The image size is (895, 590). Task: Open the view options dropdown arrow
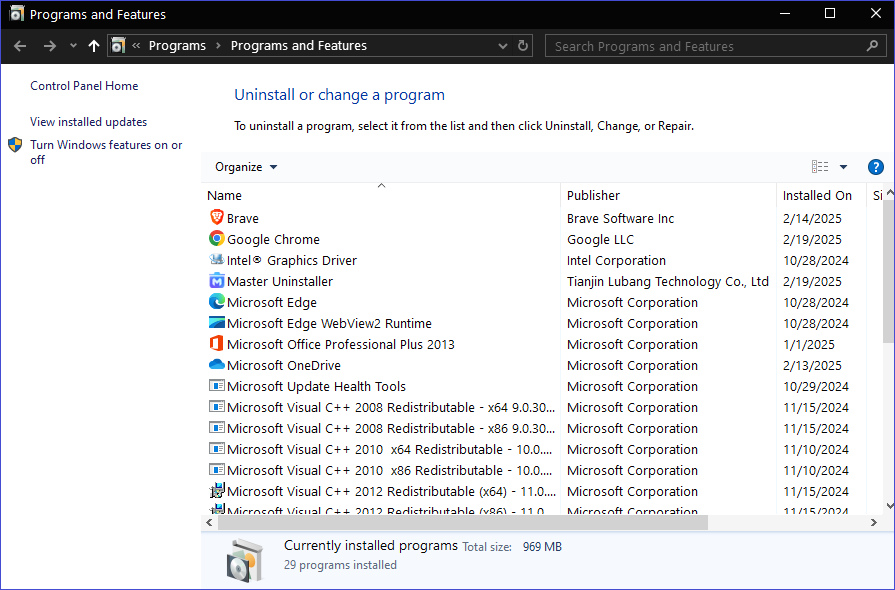[x=843, y=167]
